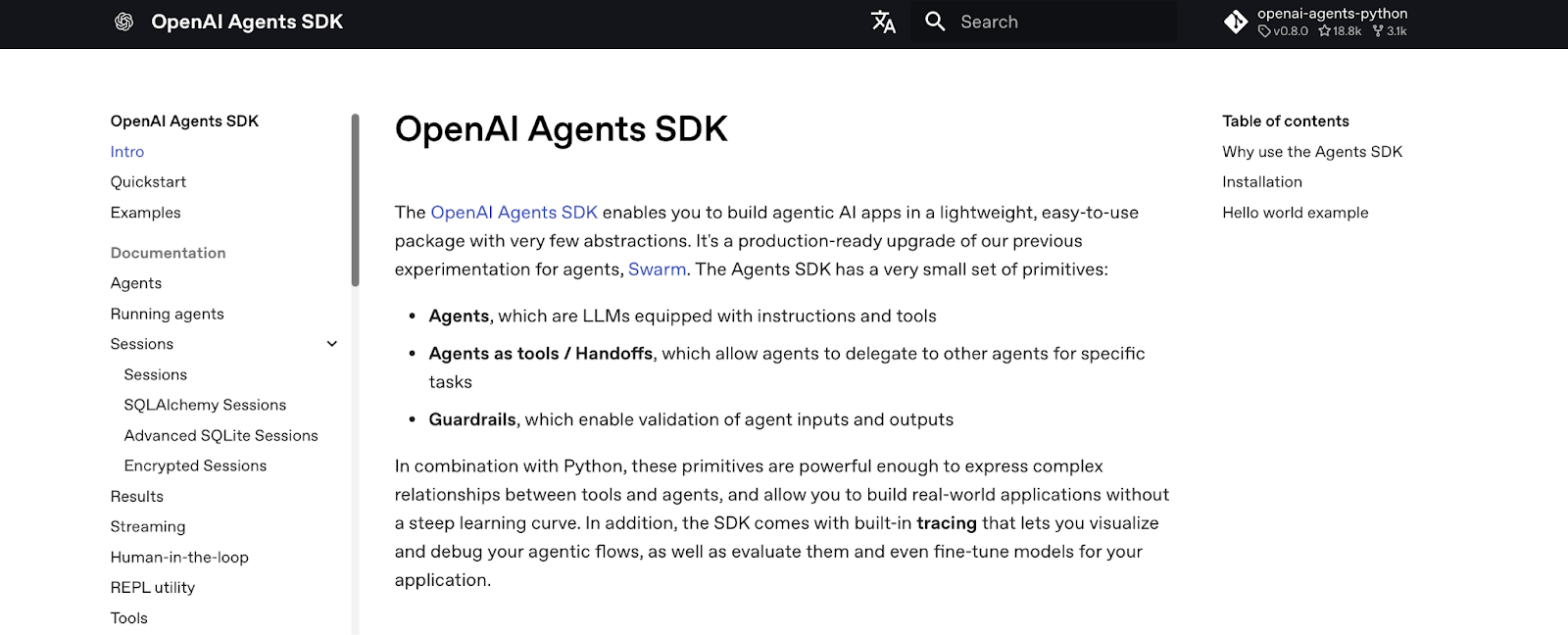Follow the OpenAI Agents SDK inline link
Viewport: 1568px width, 635px height.
click(514, 213)
